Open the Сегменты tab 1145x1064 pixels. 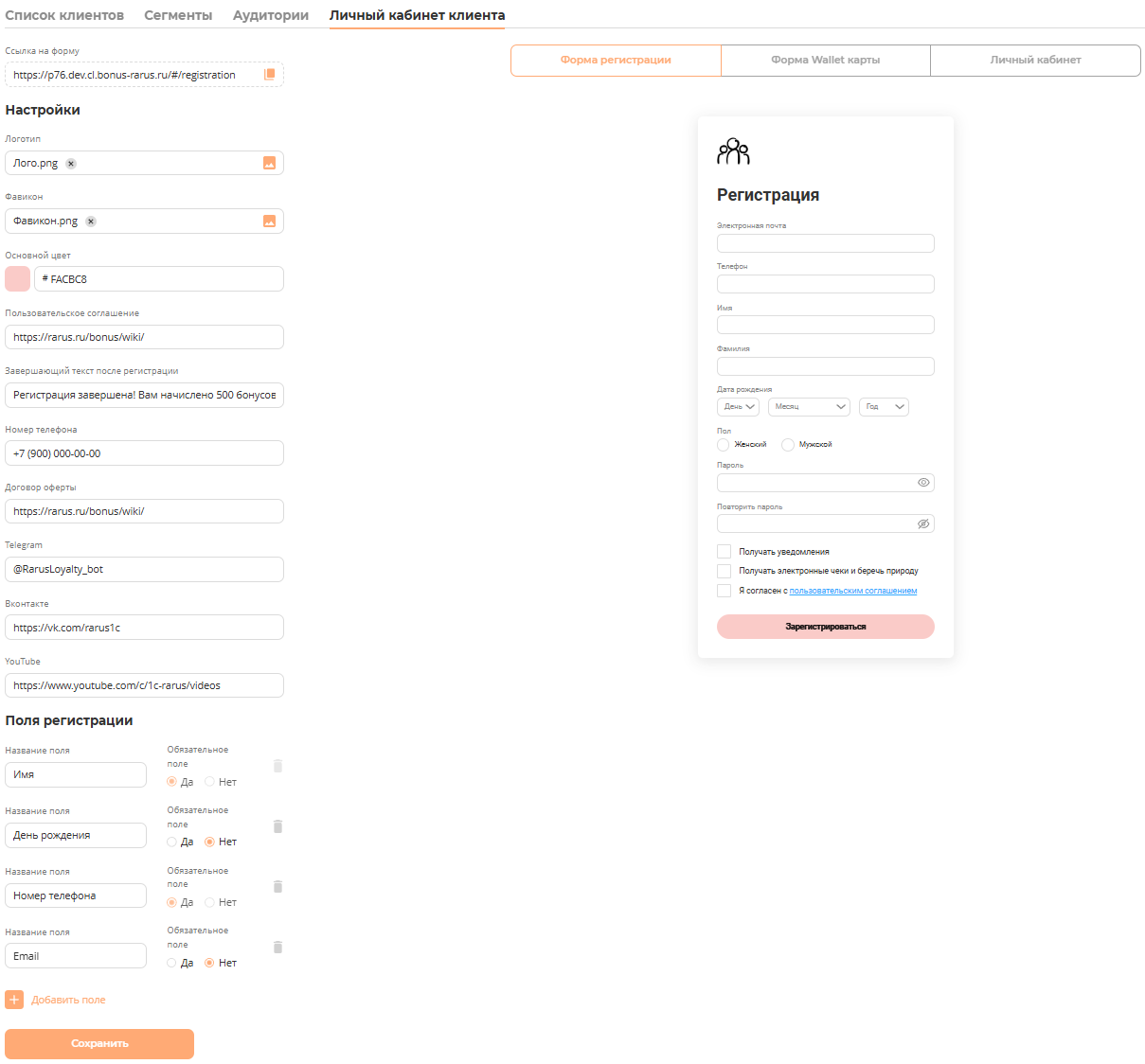[178, 15]
